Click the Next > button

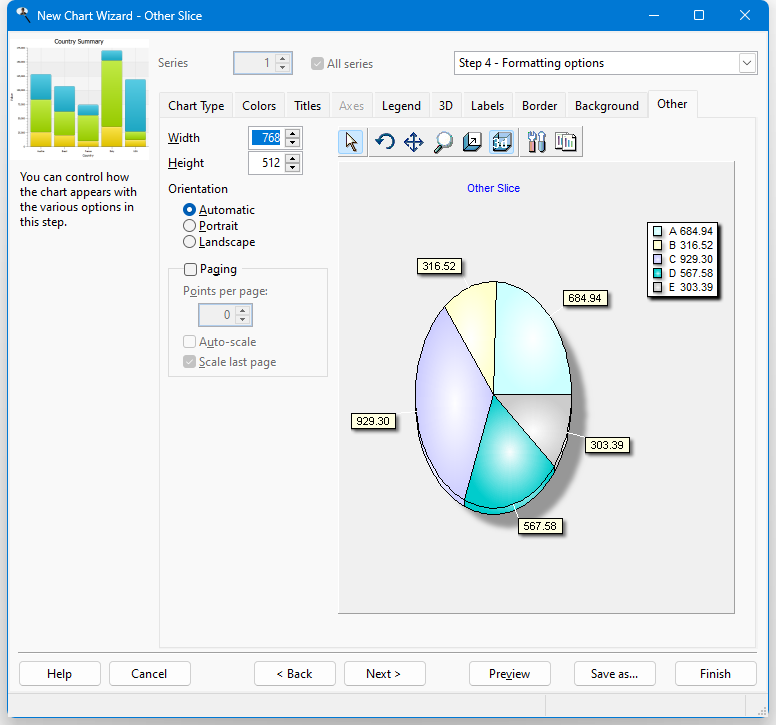click(x=384, y=674)
